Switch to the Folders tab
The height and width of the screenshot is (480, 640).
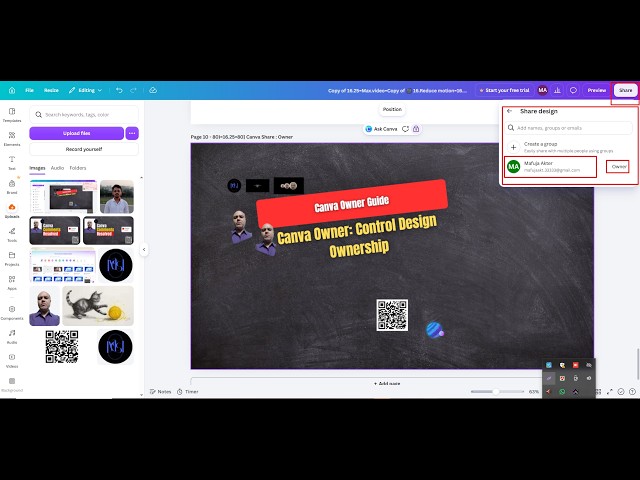78,168
